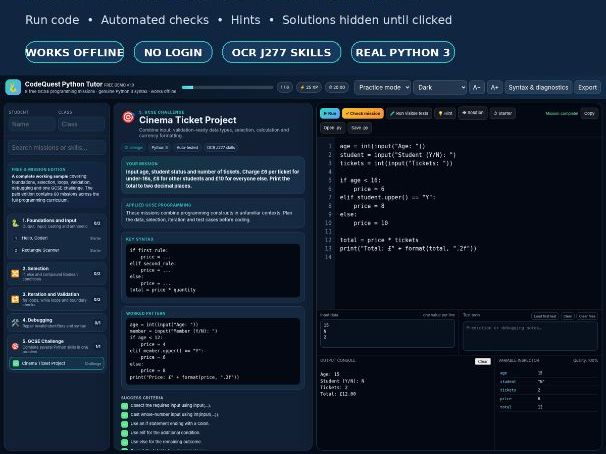The height and width of the screenshot is (454, 606).
Task: Click the Open .py button
Action: tap(332, 128)
